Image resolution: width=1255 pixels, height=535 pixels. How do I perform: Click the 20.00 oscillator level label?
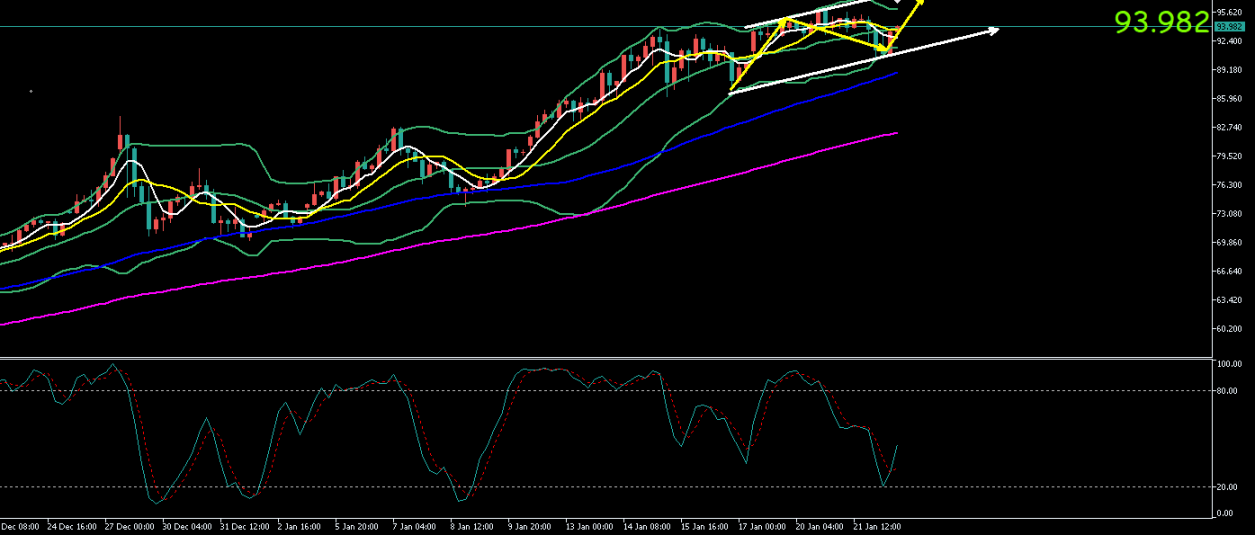tap(1229, 487)
